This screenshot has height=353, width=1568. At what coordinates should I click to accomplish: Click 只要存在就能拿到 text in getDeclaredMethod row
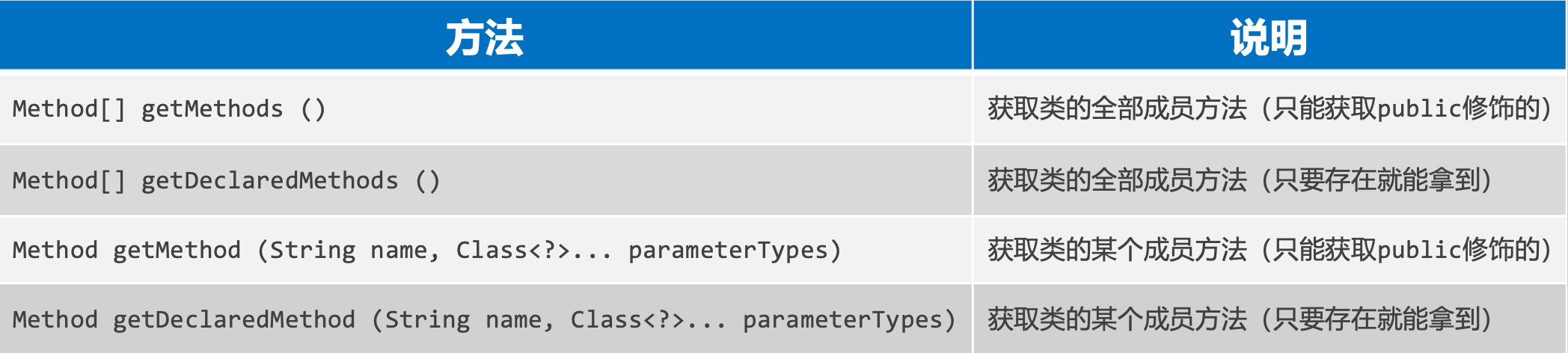(1376, 319)
